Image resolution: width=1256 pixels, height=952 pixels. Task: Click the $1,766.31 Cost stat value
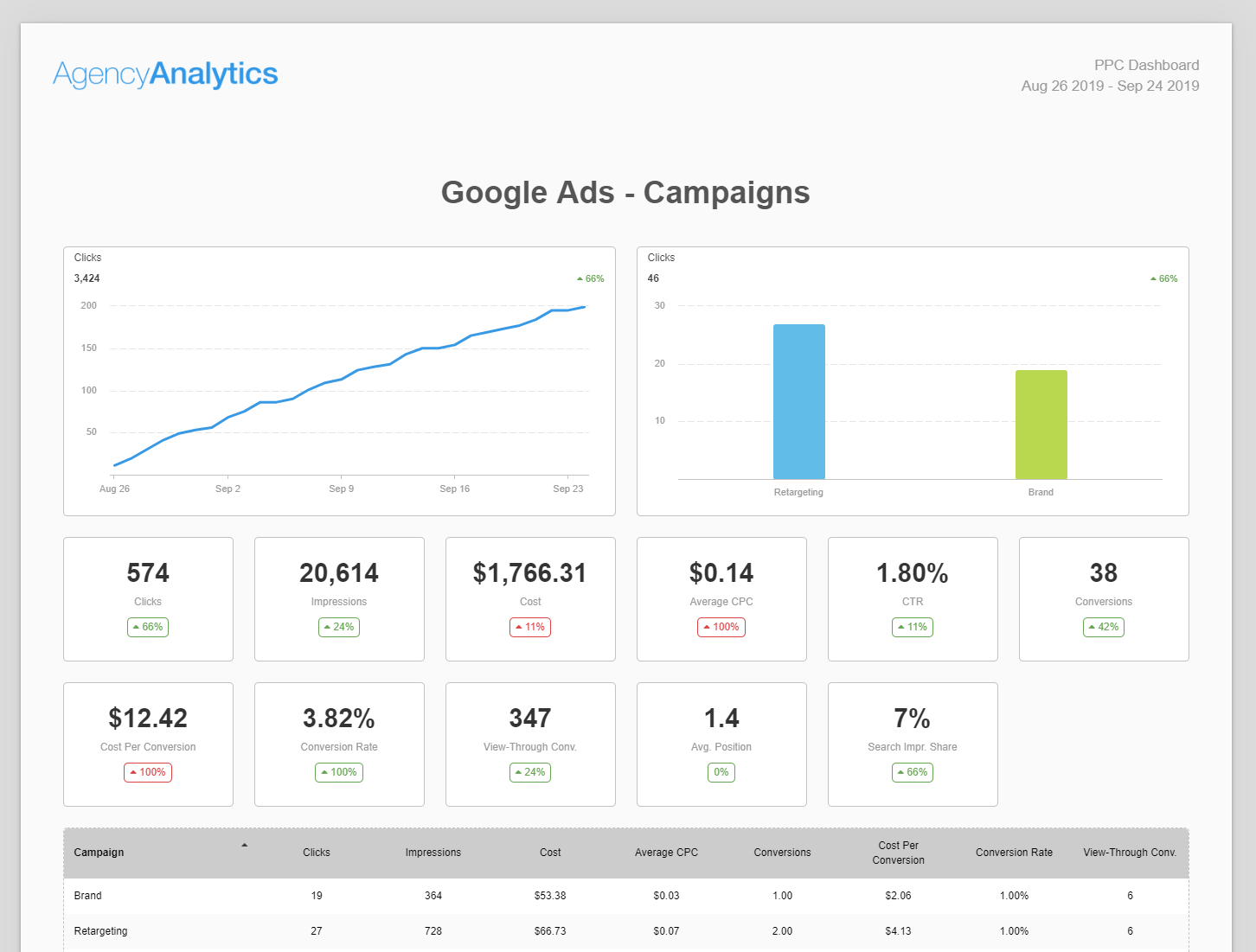point(530,573)
